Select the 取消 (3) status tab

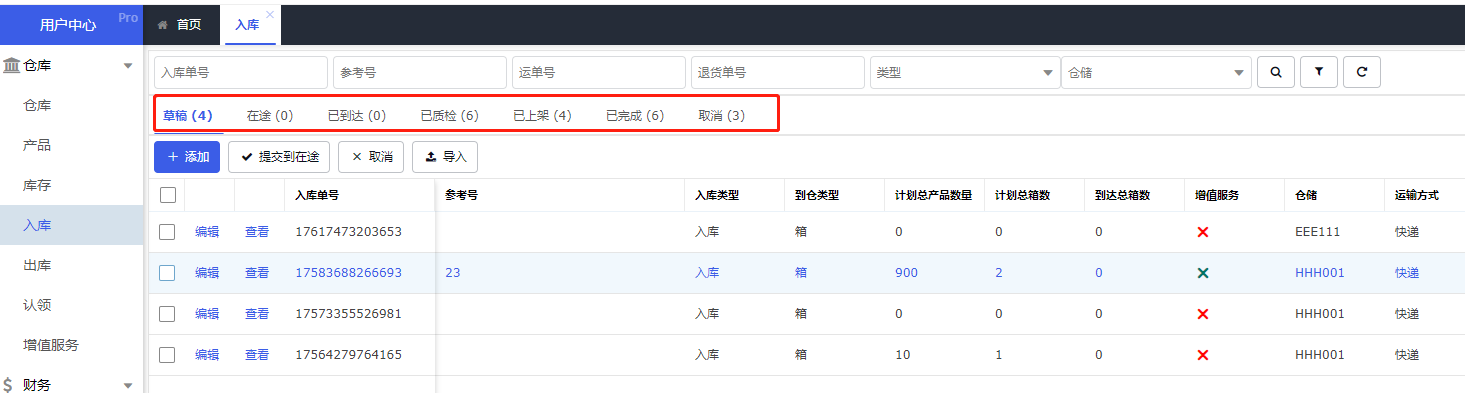coord(722,116)
